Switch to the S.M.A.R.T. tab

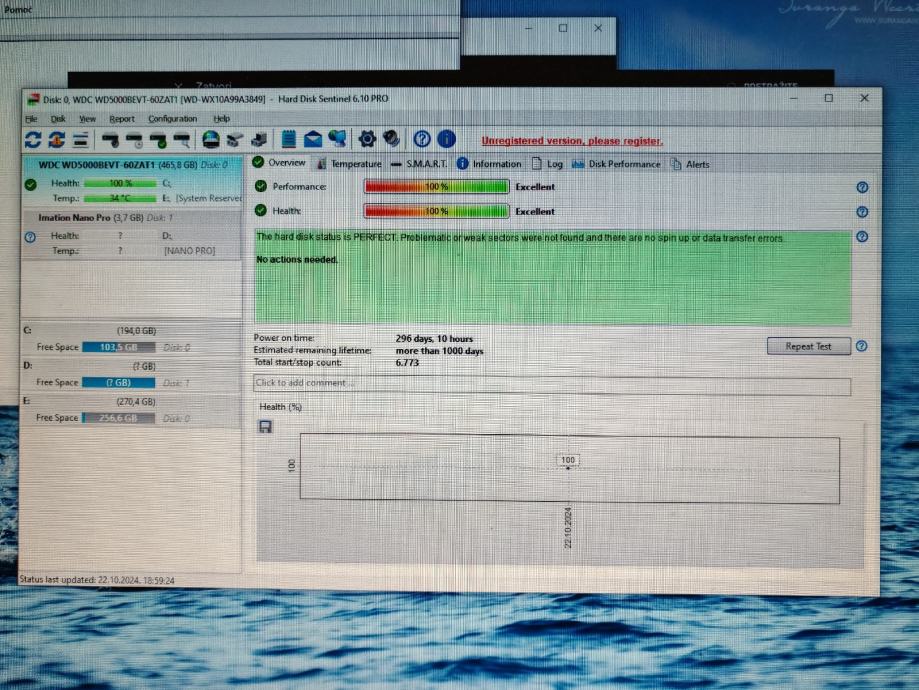[418, 164]
